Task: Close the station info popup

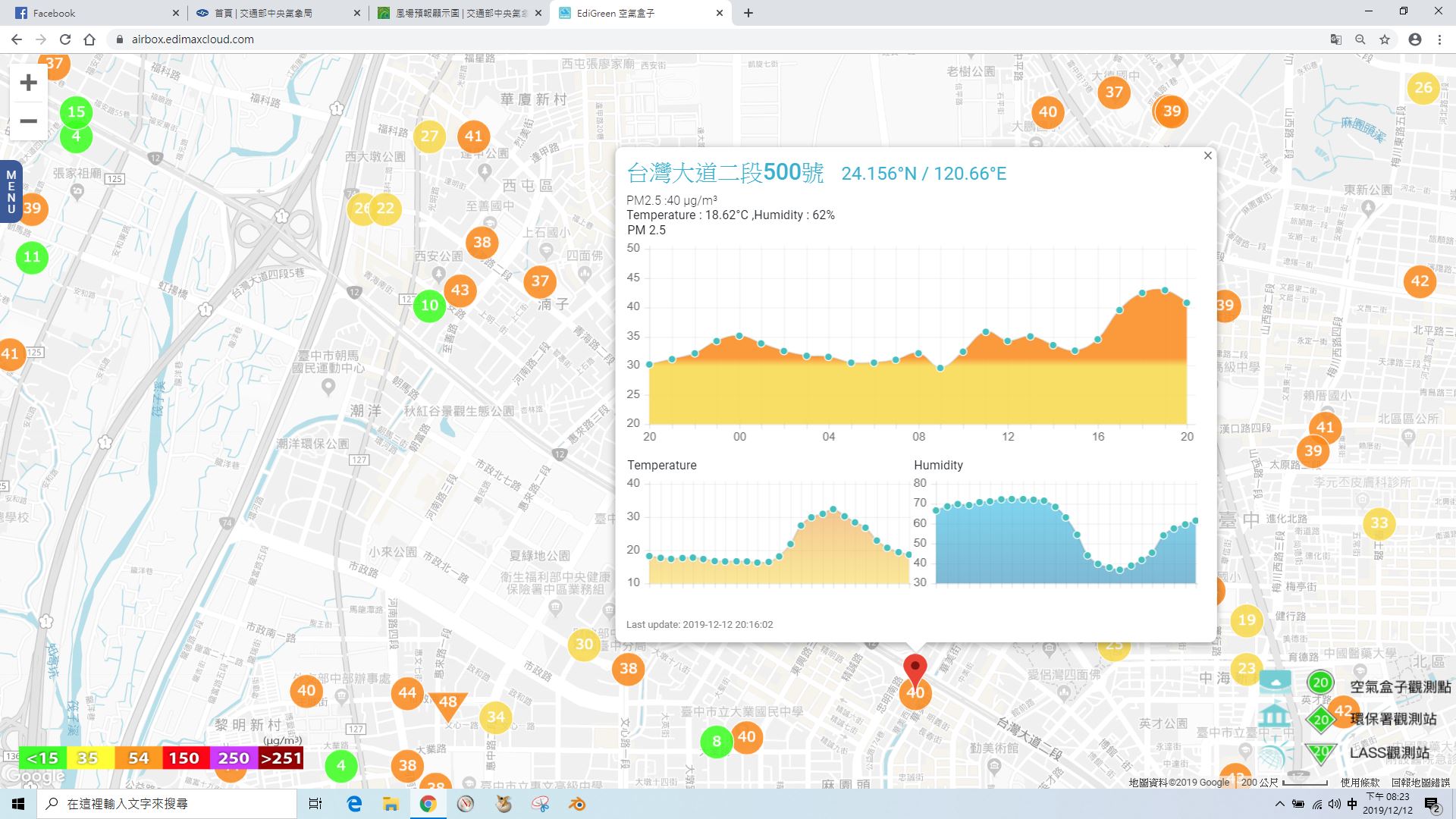Action: (x=1208, y=155)
